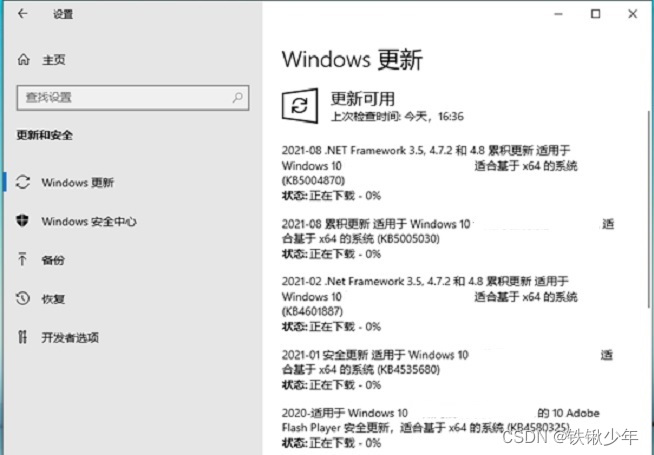Select the Windows 更新 sync icon
Viewport: 654px width, 455px height.
(23, 182)
